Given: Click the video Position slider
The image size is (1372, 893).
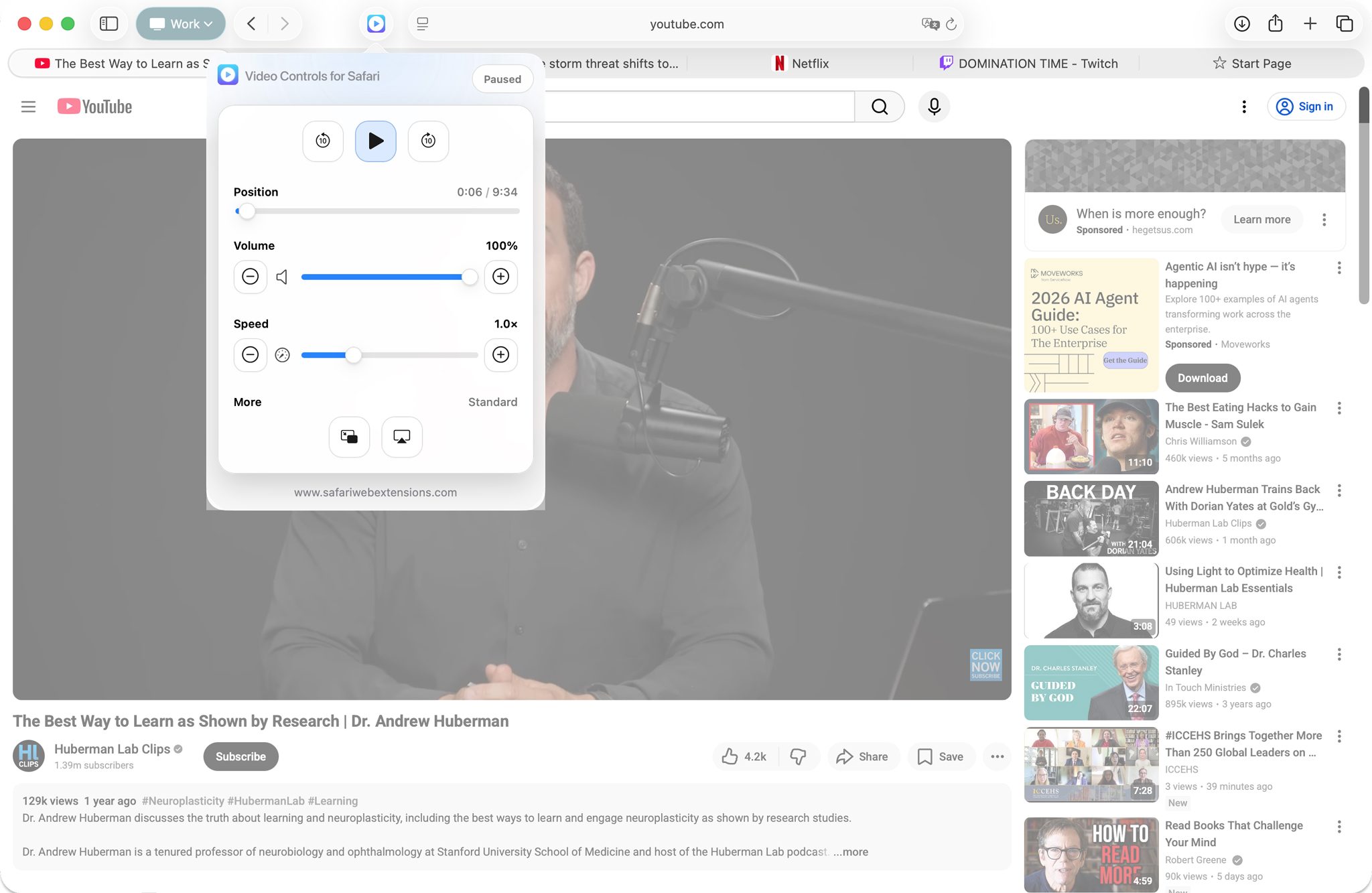Looking at the screenshot, I should (x=376, y=211).
